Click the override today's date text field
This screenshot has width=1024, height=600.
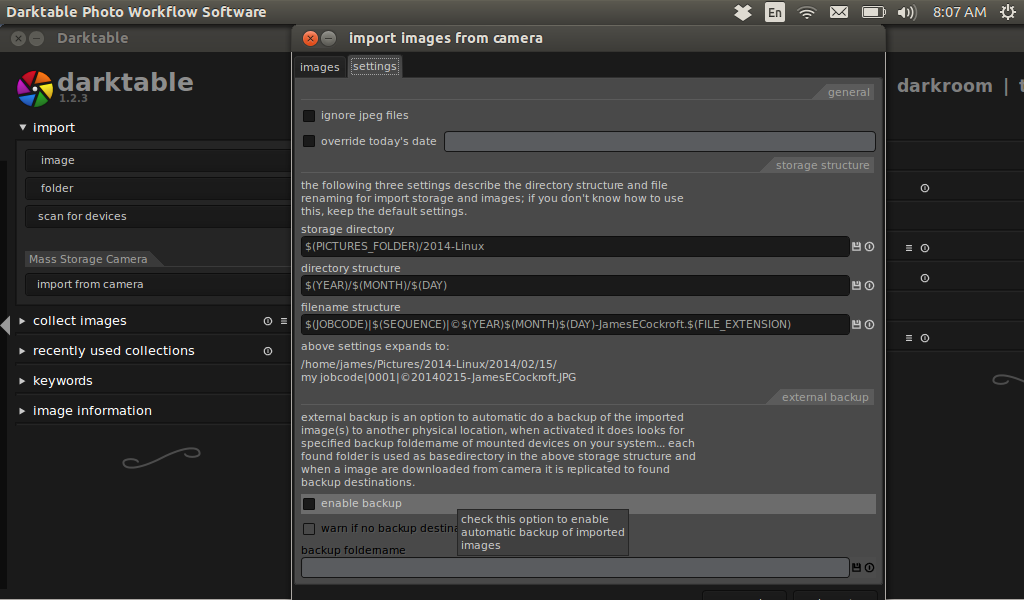659,142
